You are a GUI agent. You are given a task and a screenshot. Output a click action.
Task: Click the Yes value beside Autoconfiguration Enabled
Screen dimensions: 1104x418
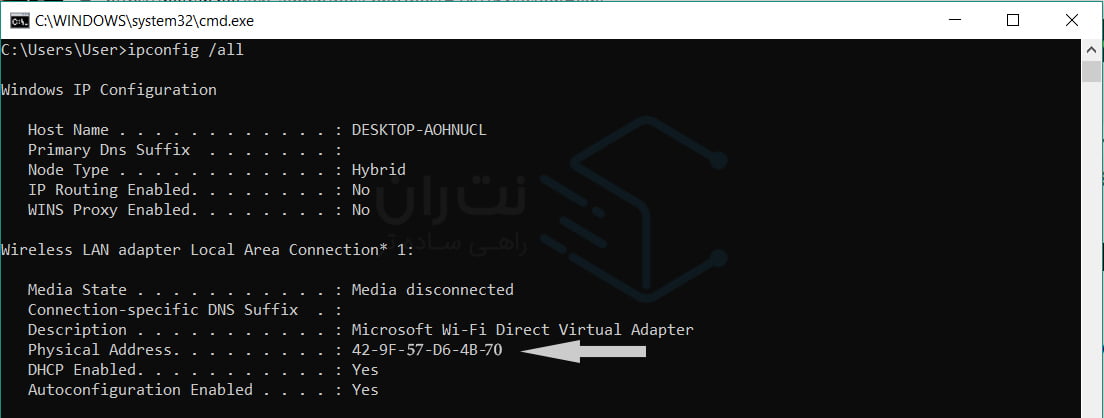[x=365, y=390]
